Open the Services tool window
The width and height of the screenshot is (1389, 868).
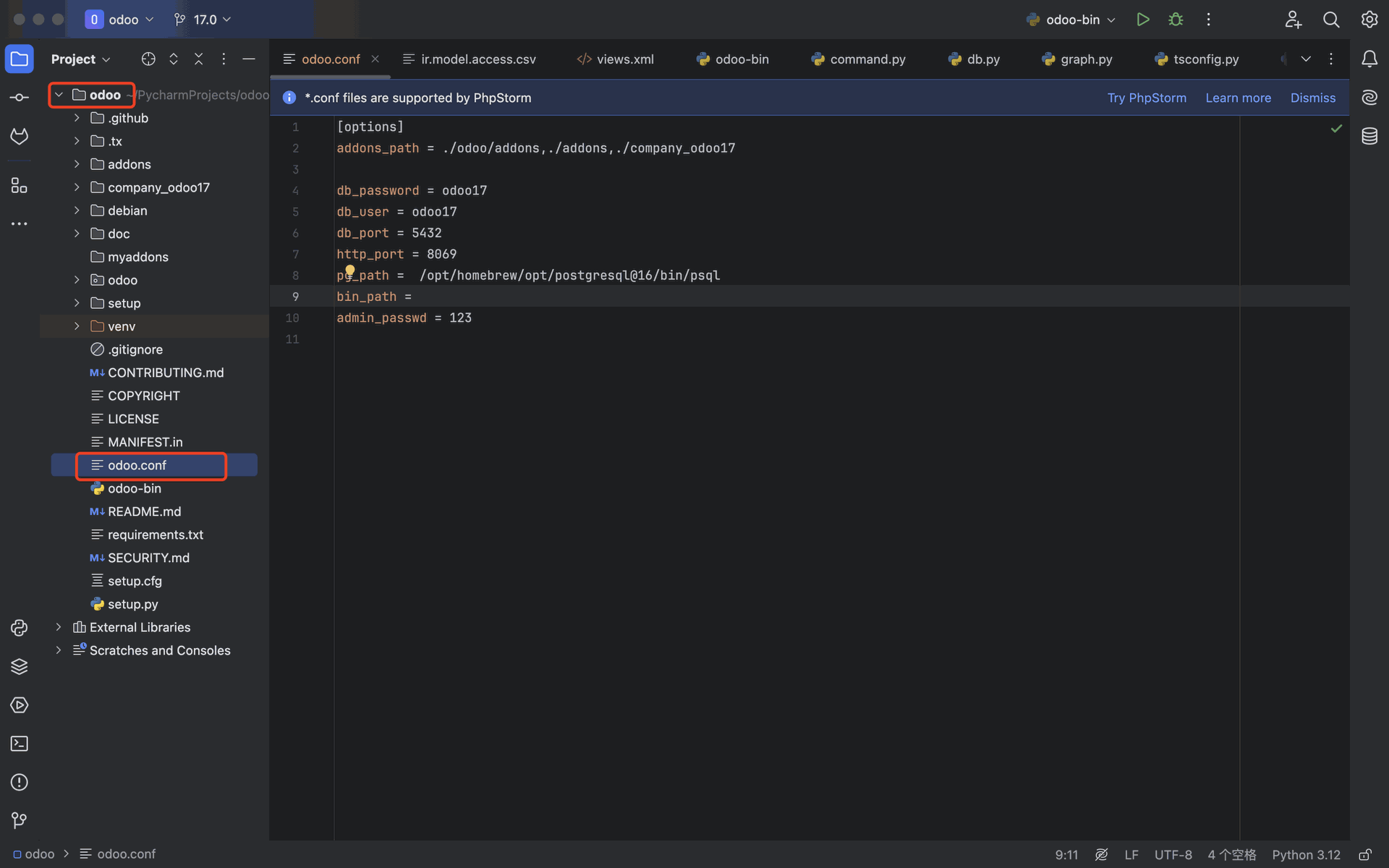(x=20, y=705)
